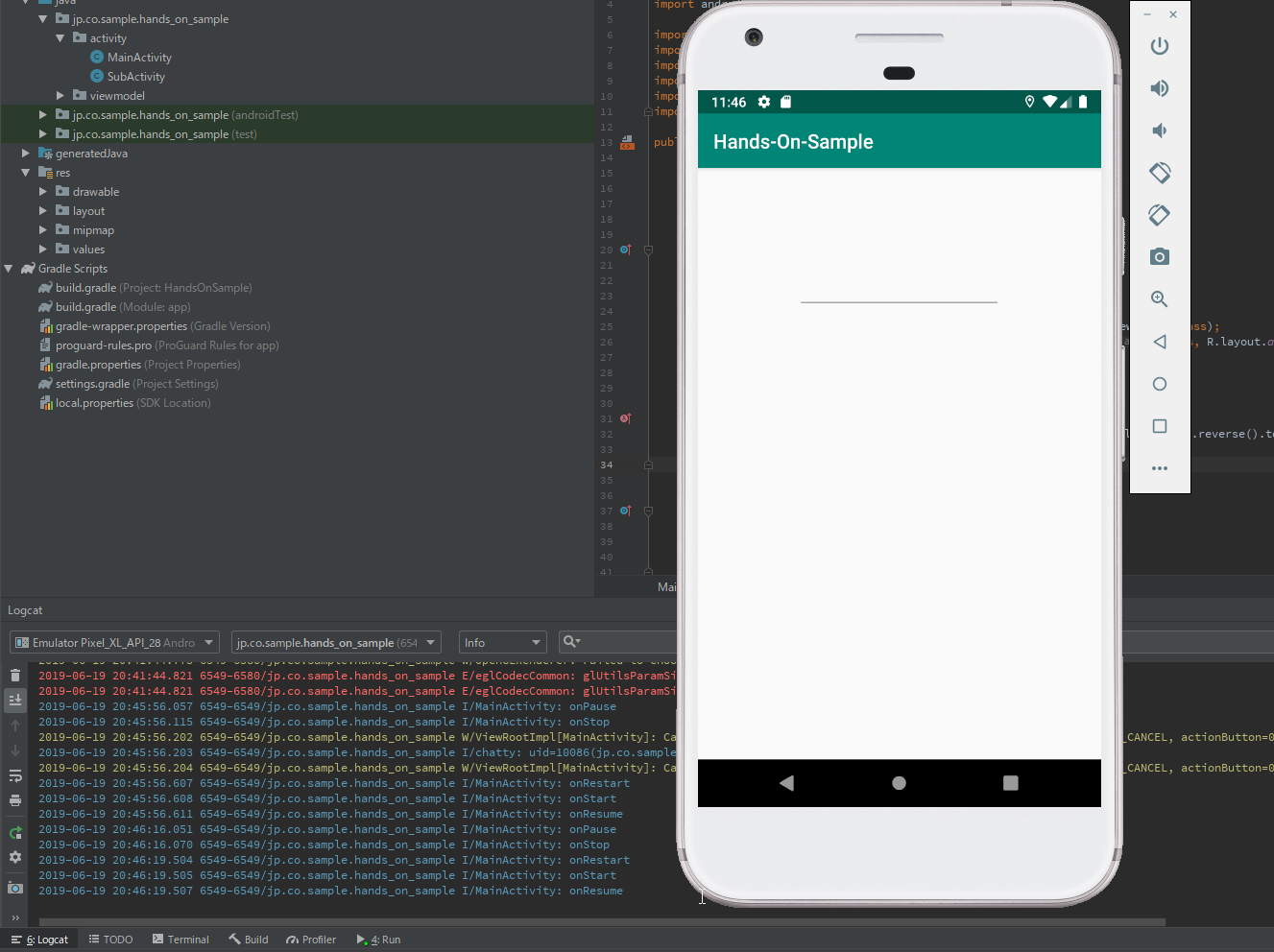The width and height of the screenshot is (1274, 952).
Task: Tap the phone's Recents navigation button
Action: point(1010,783)
